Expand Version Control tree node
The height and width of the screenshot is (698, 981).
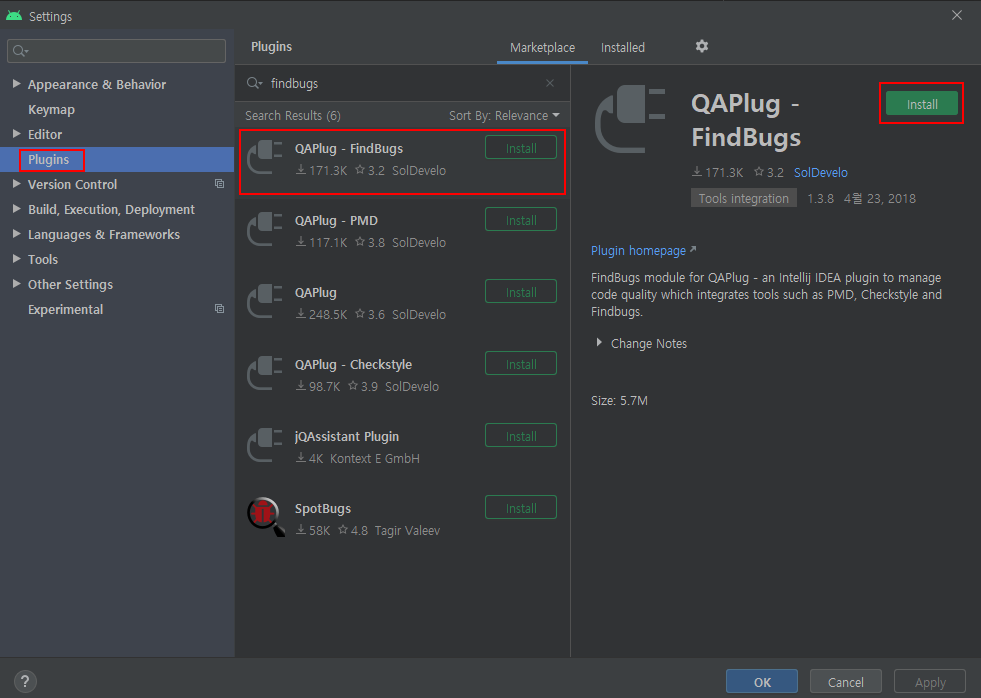coord(17,184)
